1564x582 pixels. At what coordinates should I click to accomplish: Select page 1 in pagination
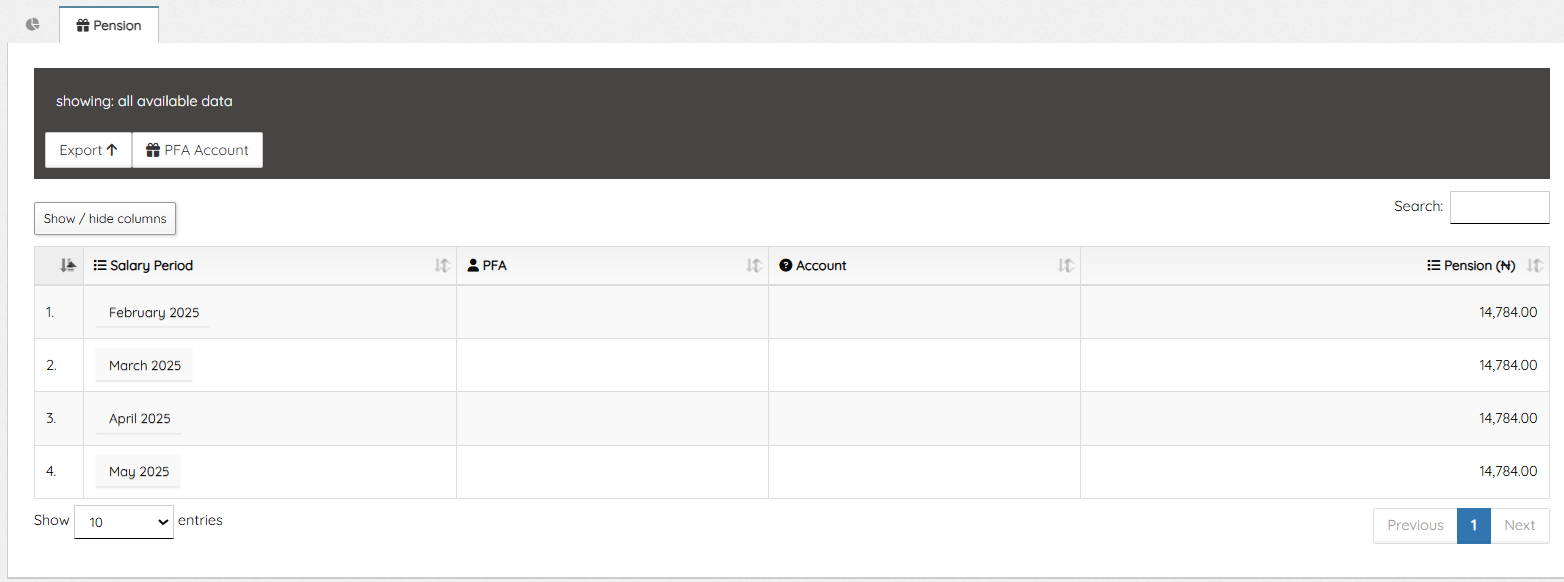[1474, 525]
